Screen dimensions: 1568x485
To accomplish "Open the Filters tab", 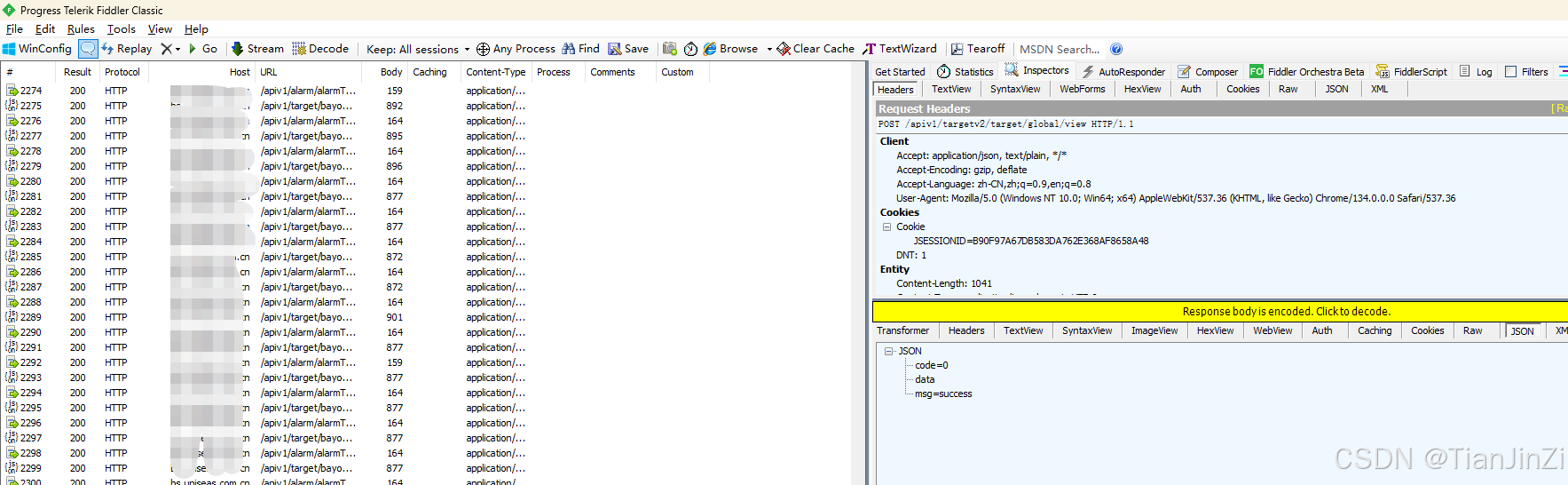I will pos(1526,72).
